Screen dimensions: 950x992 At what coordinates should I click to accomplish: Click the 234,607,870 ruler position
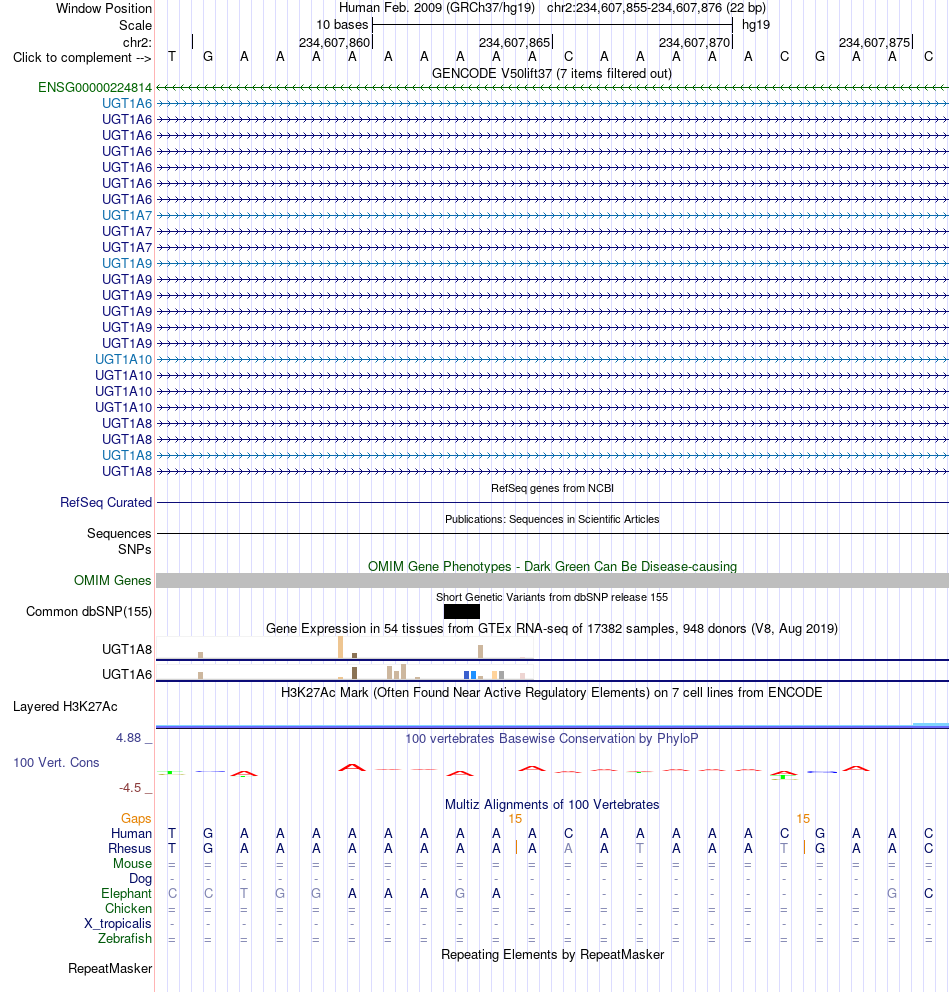click(694, 42)
